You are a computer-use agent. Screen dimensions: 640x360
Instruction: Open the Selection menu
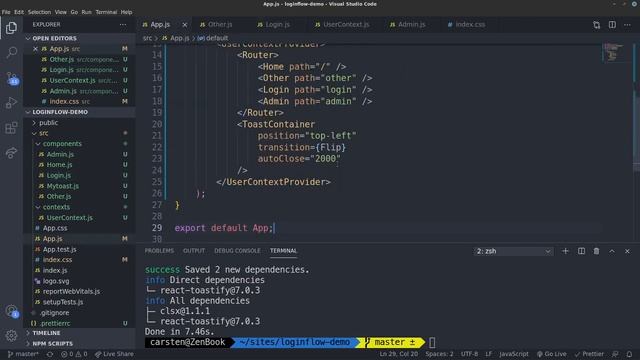click(x=40, y=12)
